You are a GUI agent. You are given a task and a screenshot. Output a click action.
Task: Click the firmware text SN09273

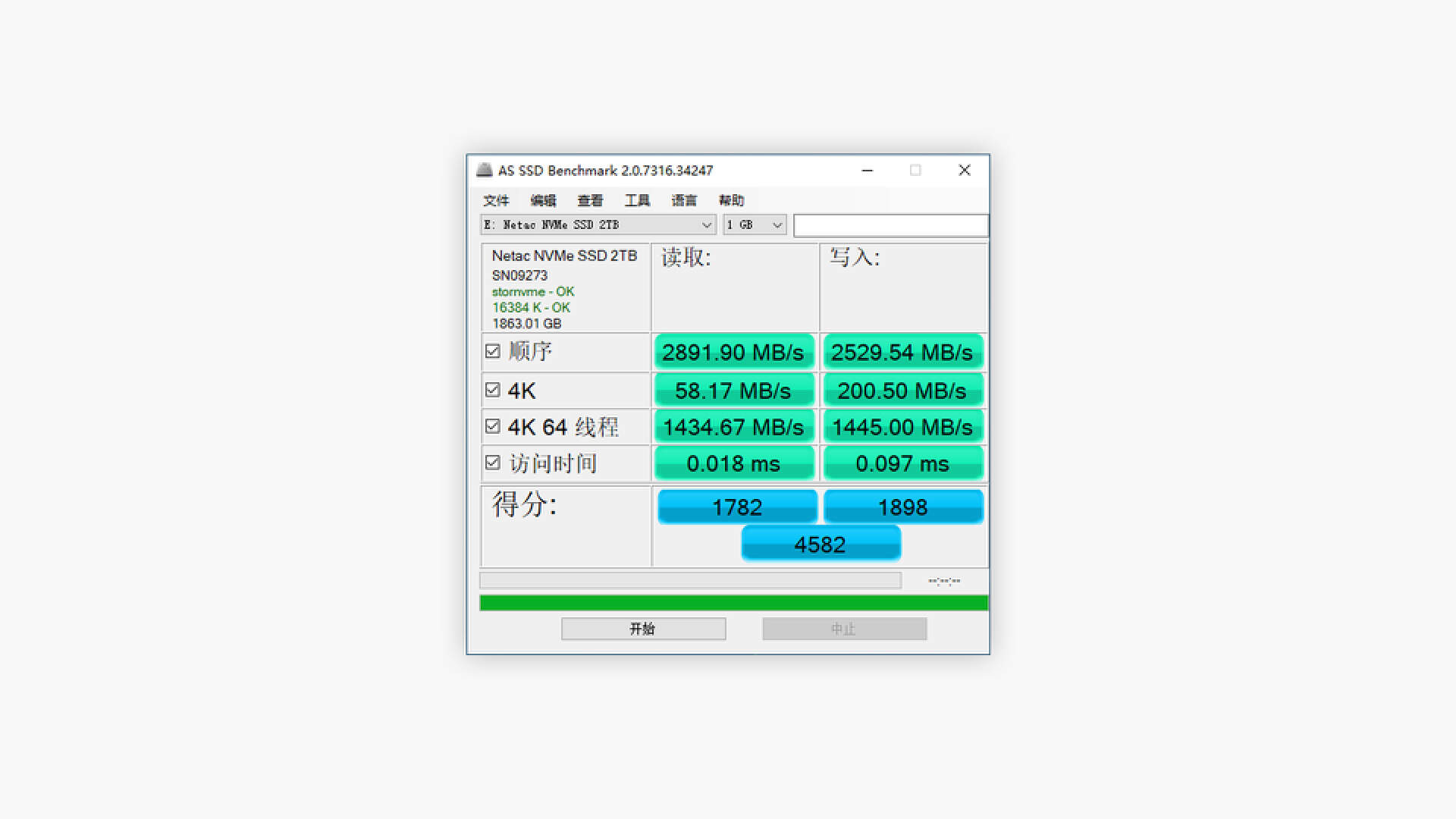[519, 275]
